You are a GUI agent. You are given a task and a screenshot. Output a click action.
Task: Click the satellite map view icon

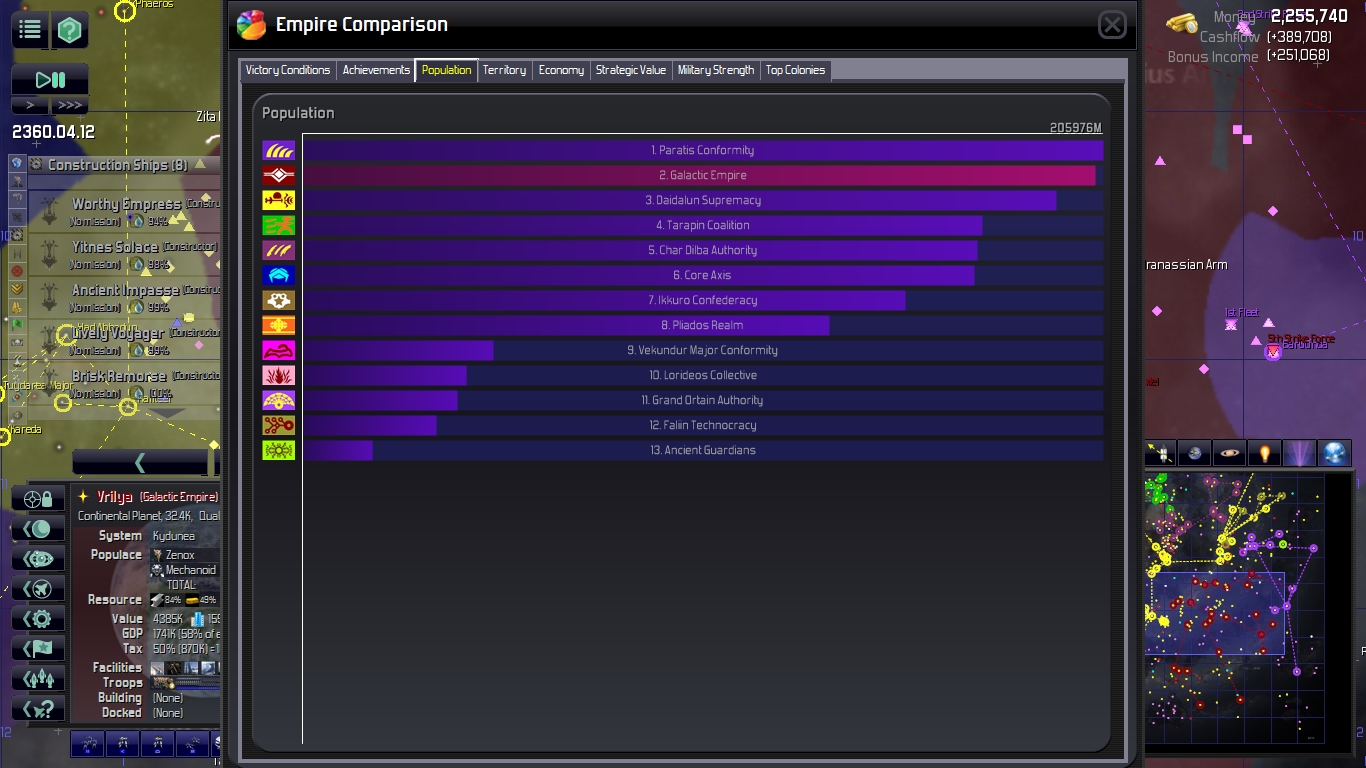(x=1160, y=453)
